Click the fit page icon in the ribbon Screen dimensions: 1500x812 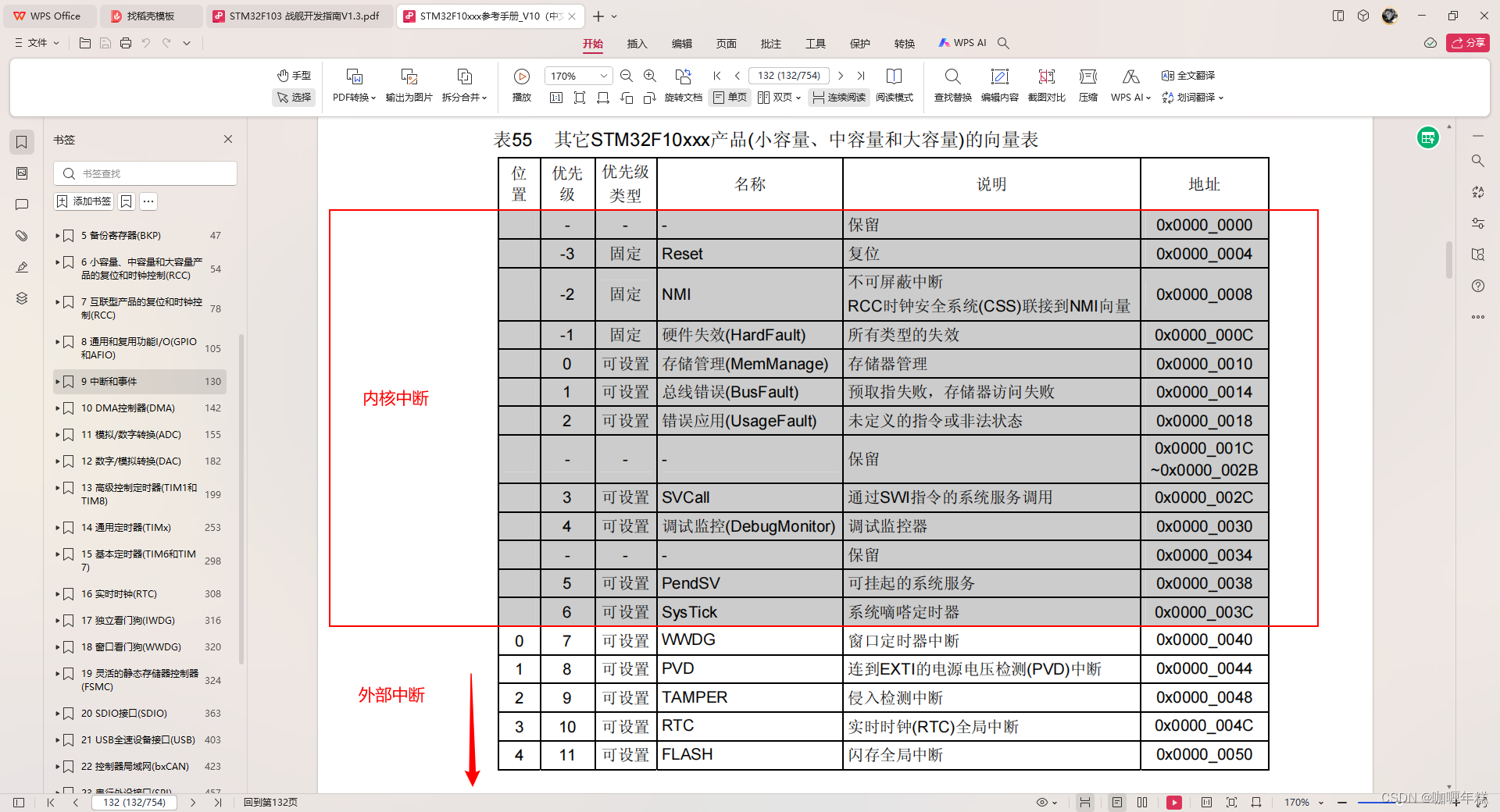(580, 98)
